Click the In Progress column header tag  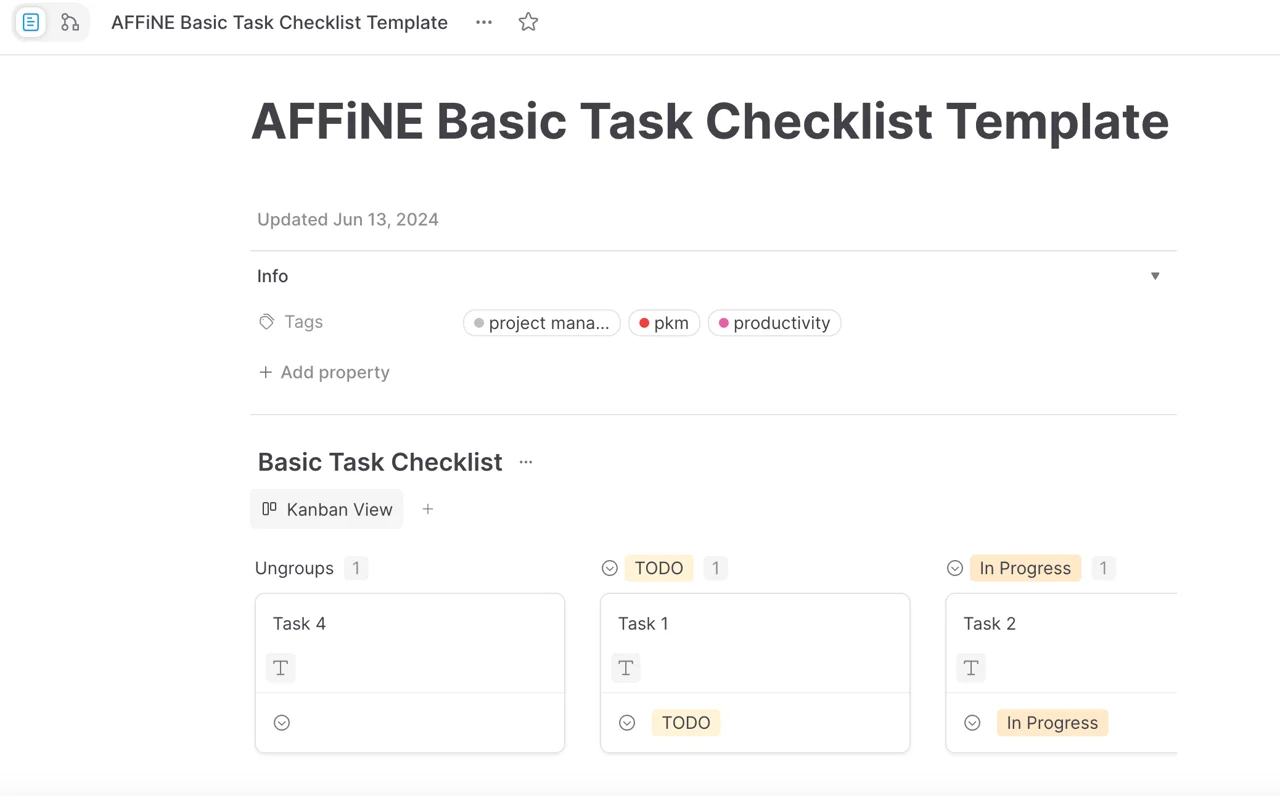(x=1025, y=568)
